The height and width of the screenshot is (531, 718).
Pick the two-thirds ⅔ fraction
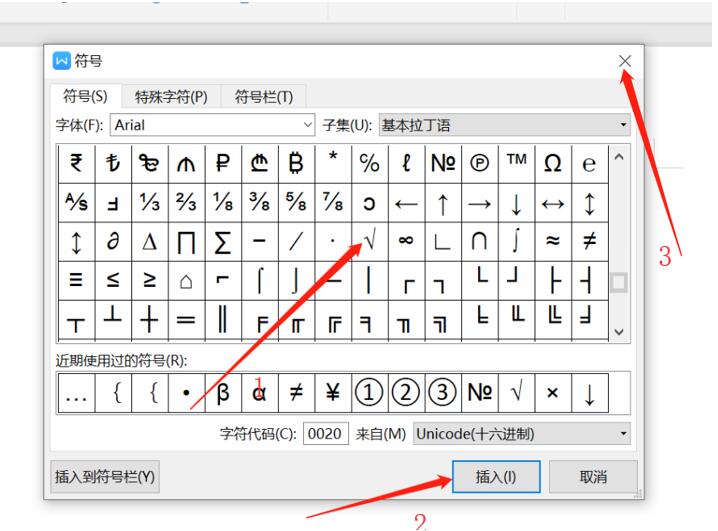(186, 203)
